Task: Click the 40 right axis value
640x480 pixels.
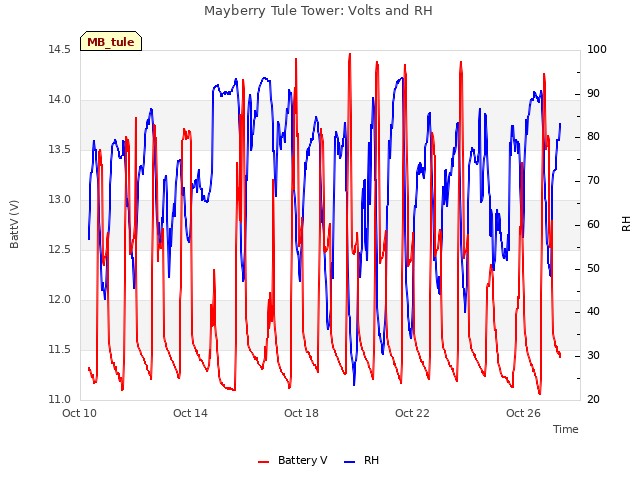Action: (593, 312)
